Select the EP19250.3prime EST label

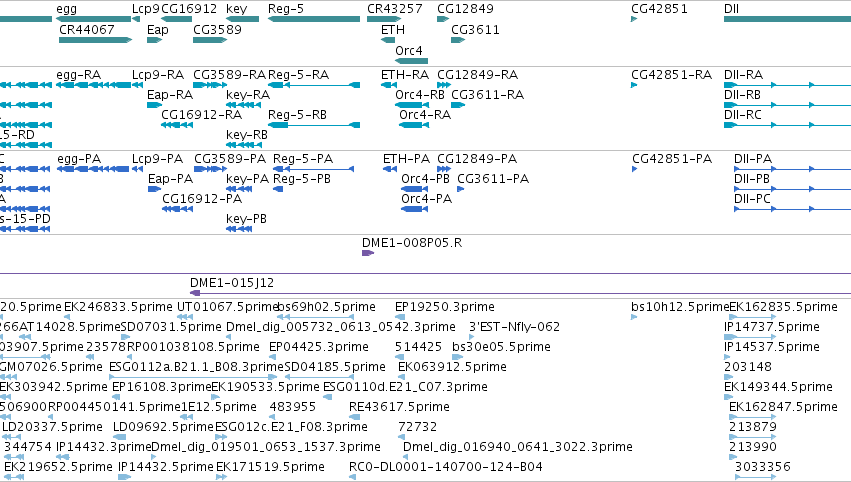tap(444, 307)
